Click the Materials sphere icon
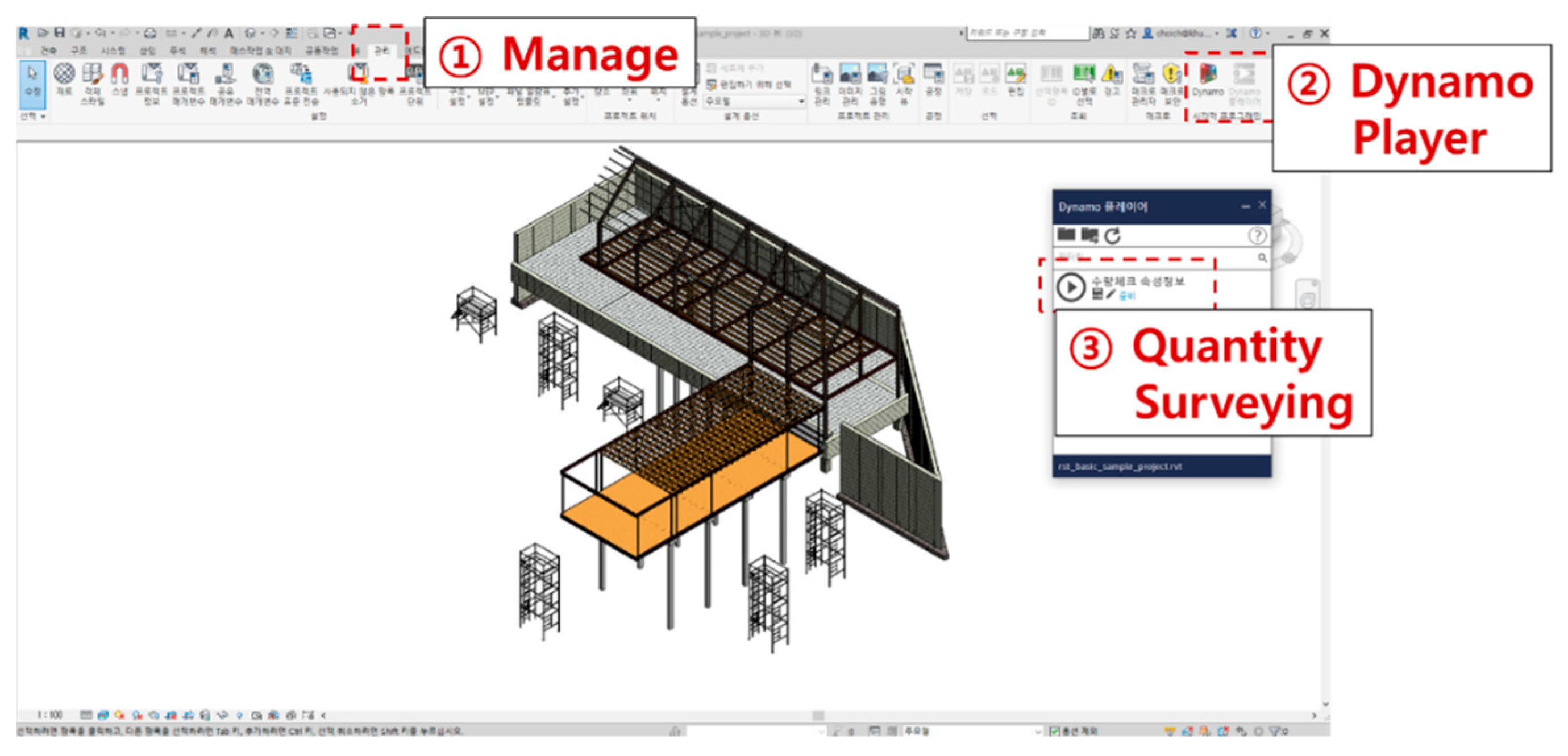Viewport: 1568px width, 756px height. (64, 74)
